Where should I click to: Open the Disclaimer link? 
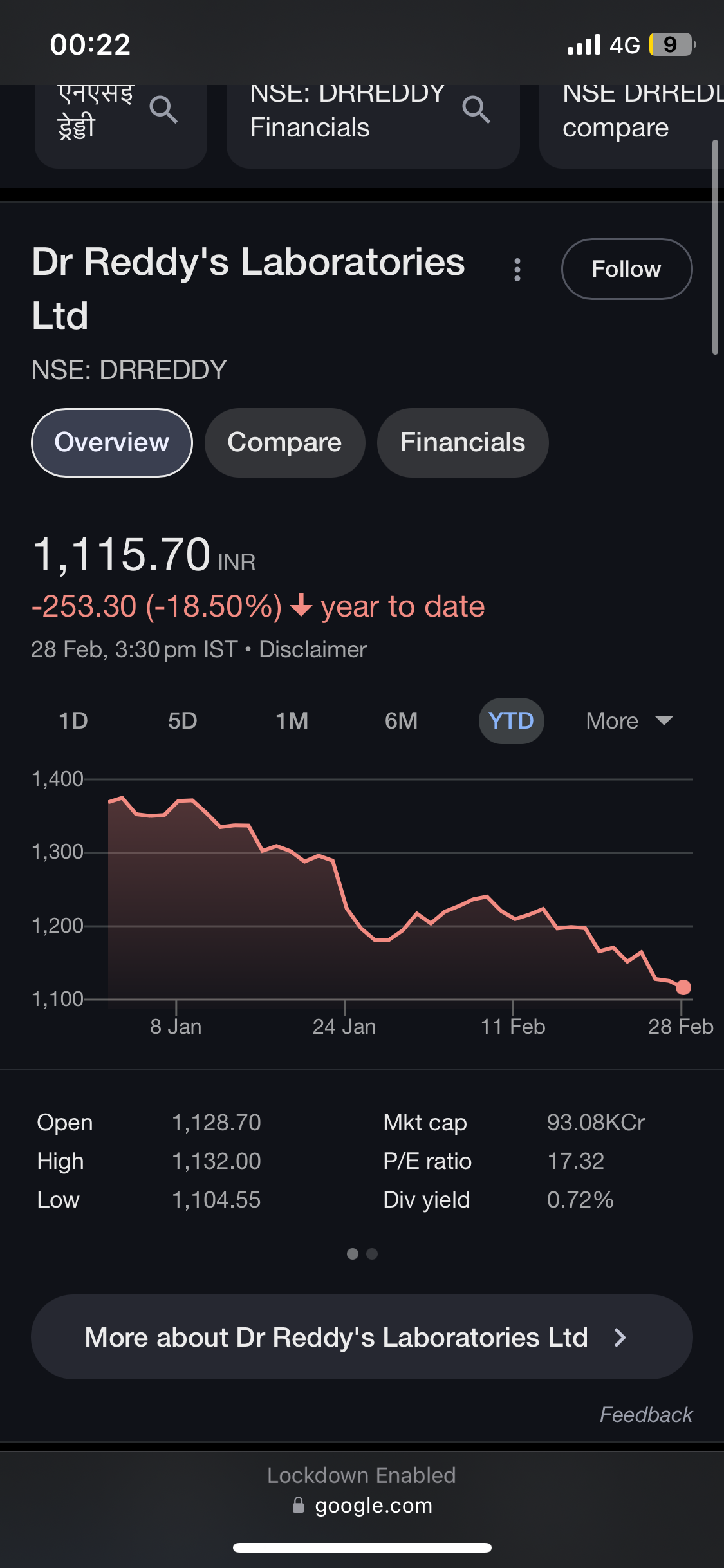[x=313, y=649]
